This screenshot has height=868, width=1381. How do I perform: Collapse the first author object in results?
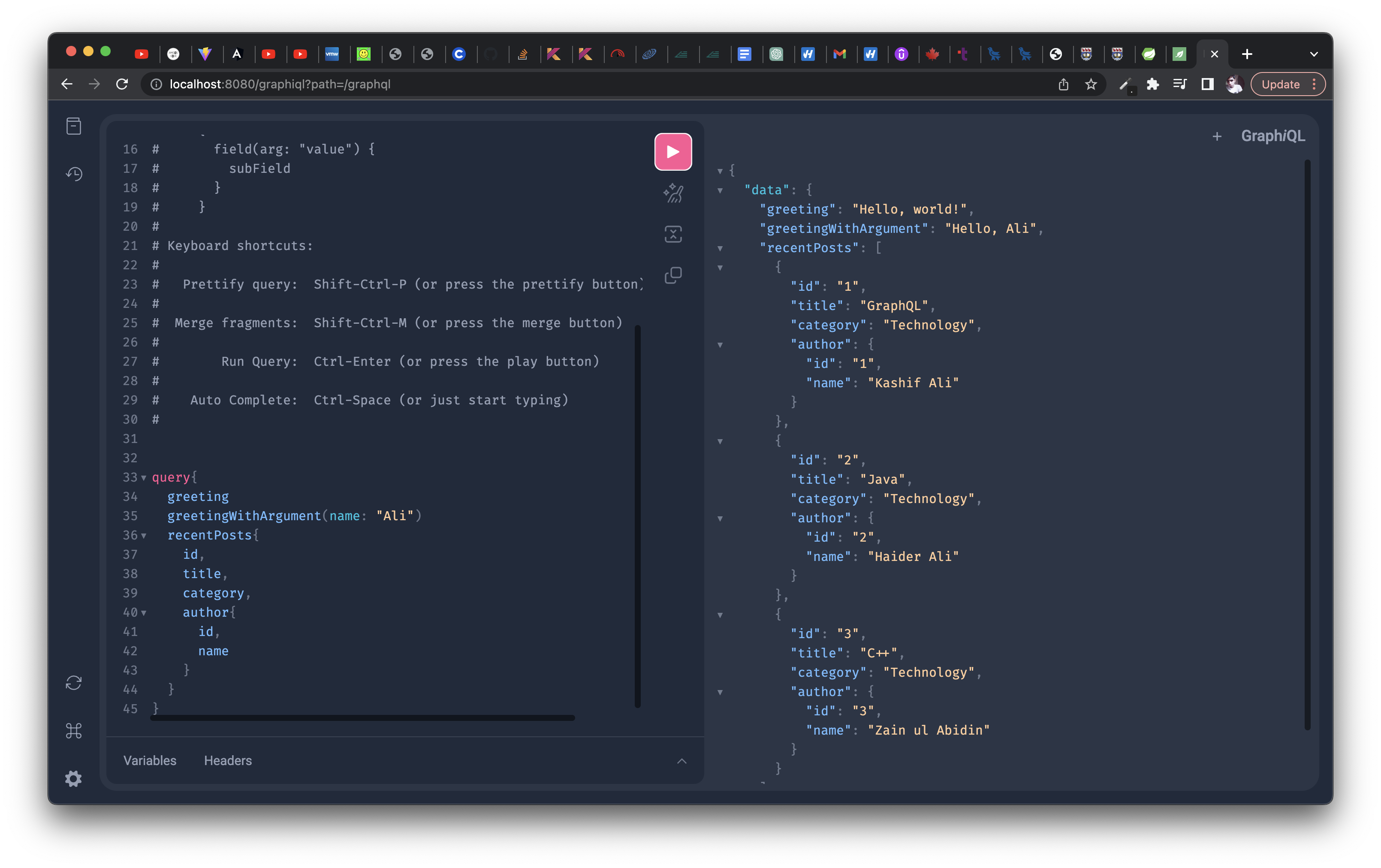coord(720,345)
